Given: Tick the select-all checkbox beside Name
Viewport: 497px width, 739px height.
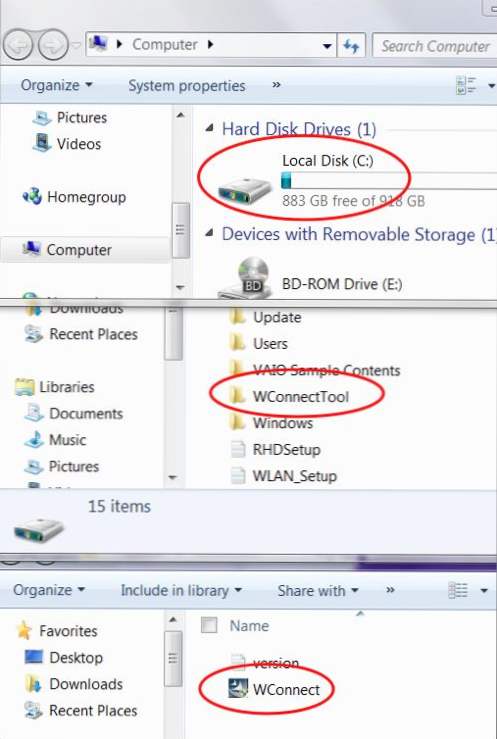Looking at the screenshot, I should [209, 625].
